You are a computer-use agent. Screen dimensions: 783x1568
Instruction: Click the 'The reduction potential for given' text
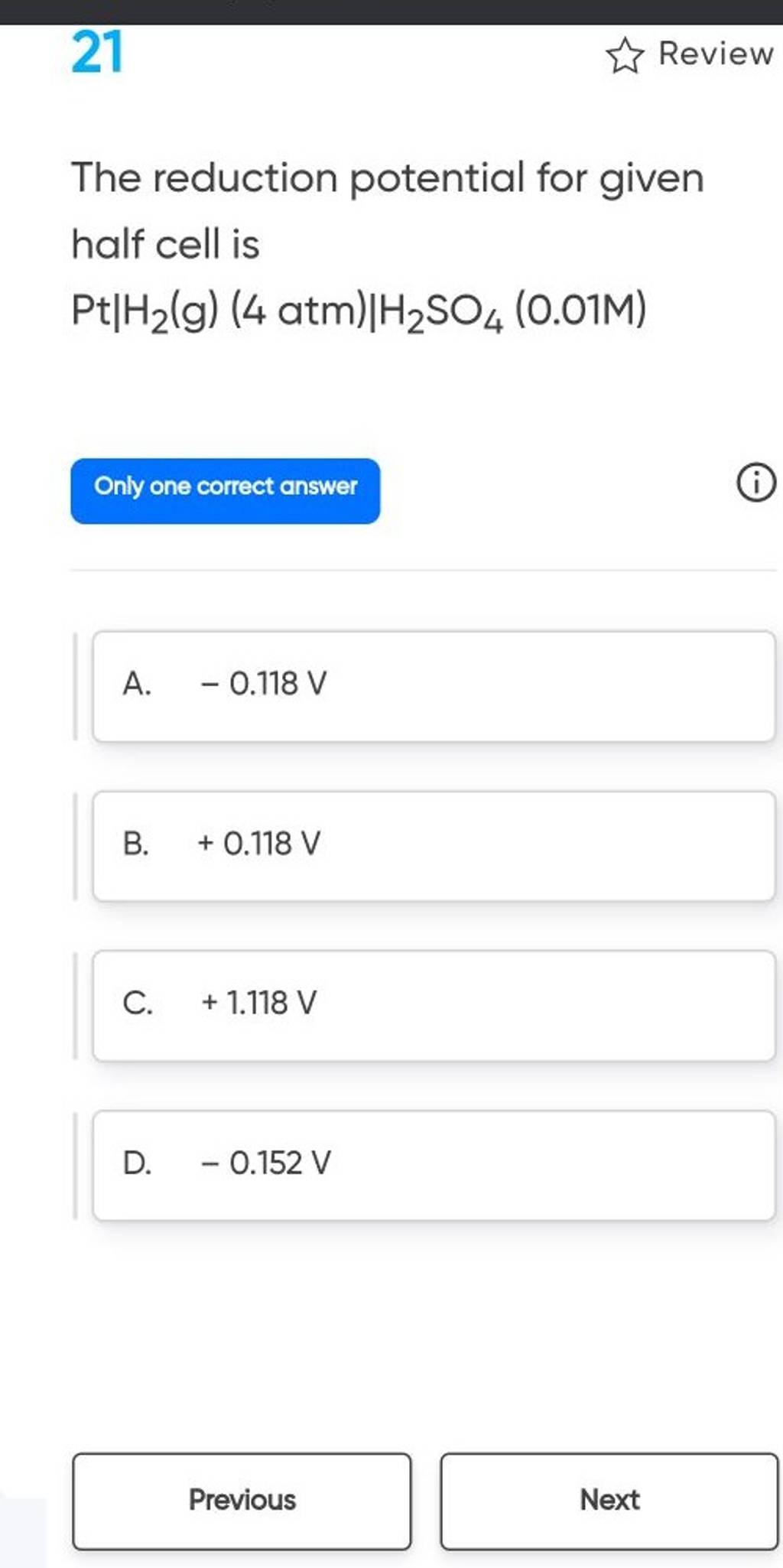[x=388, y=178]
